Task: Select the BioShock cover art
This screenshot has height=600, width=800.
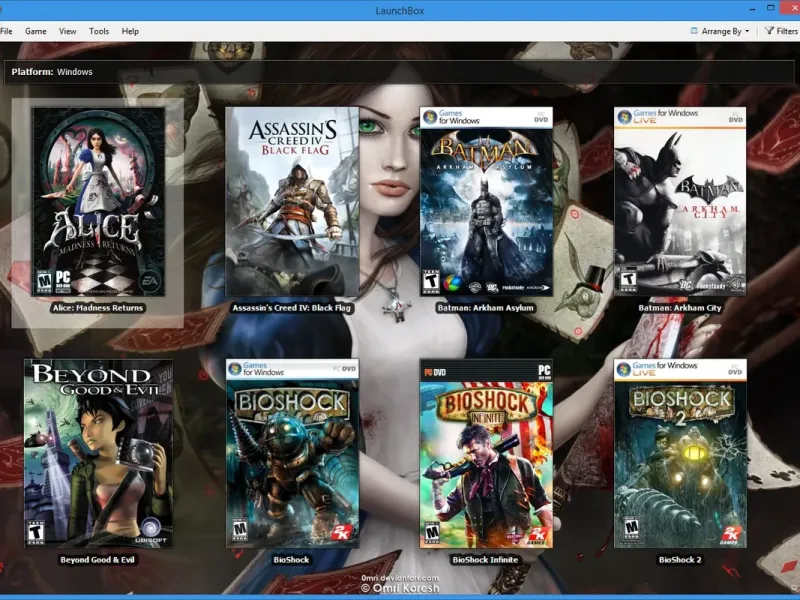Action: point(292,454)
